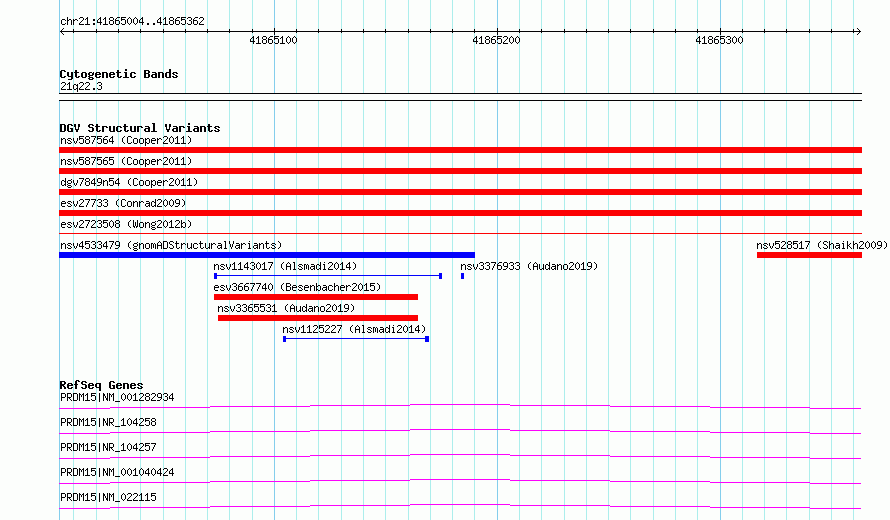Open the DGV Structural Variants track title
This screenshot has width=890, height=520.
point(140,128)
